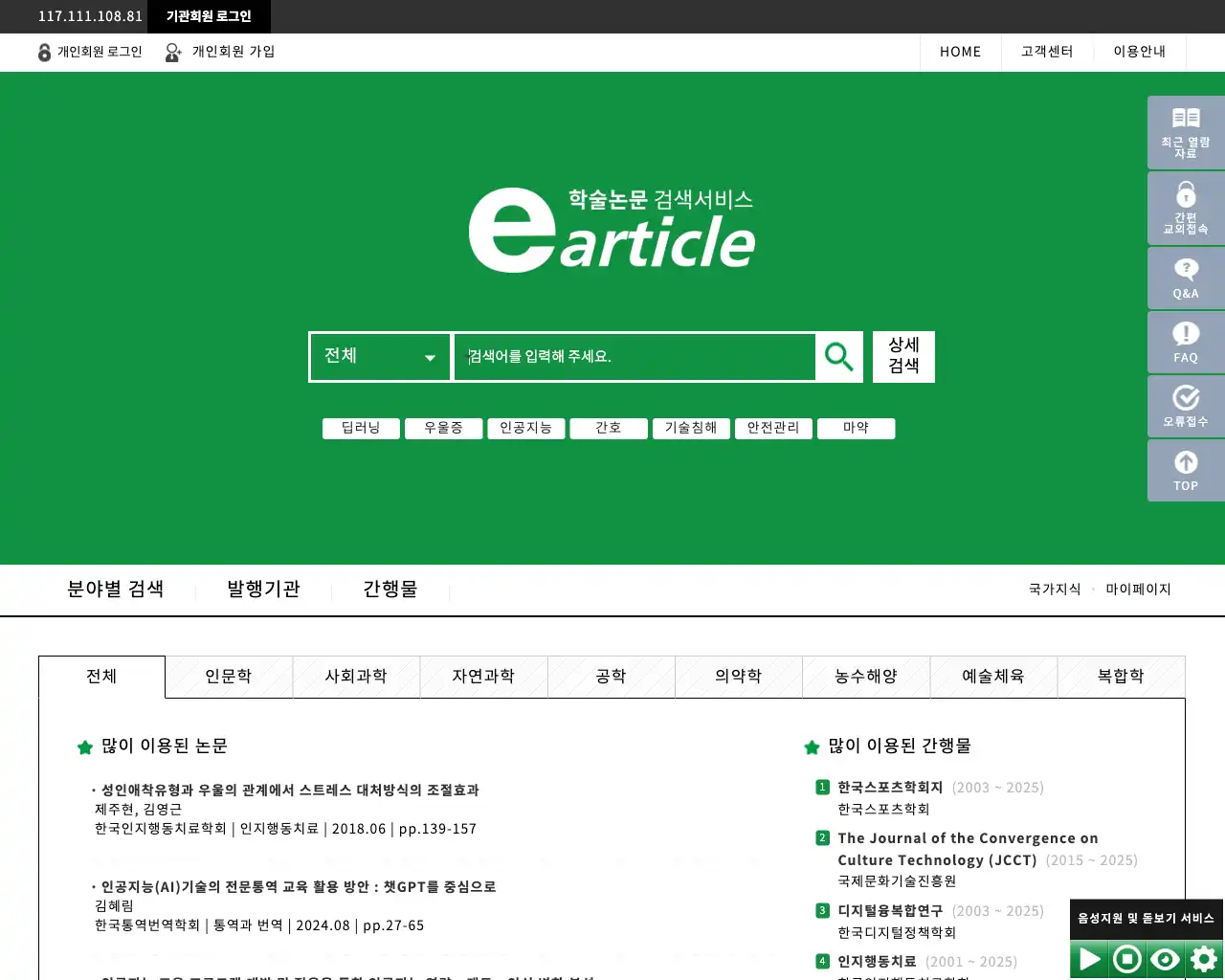Toggle the eye viewing-aid icon
Screen dimensions: 1225x980
1166,959
